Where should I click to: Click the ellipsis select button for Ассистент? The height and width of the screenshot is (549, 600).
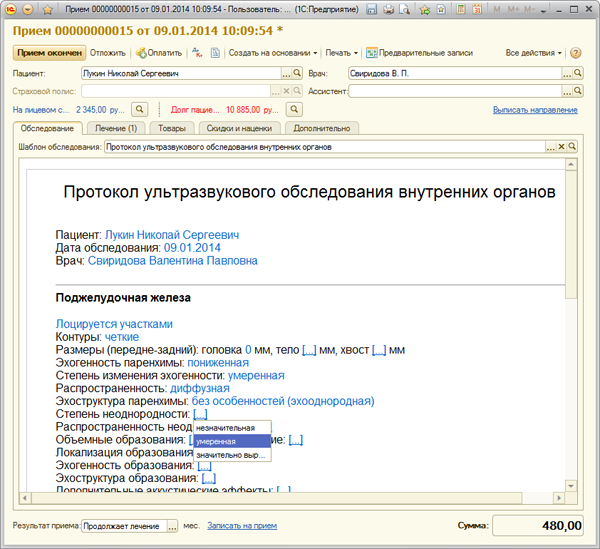click(x=567, y=91)
